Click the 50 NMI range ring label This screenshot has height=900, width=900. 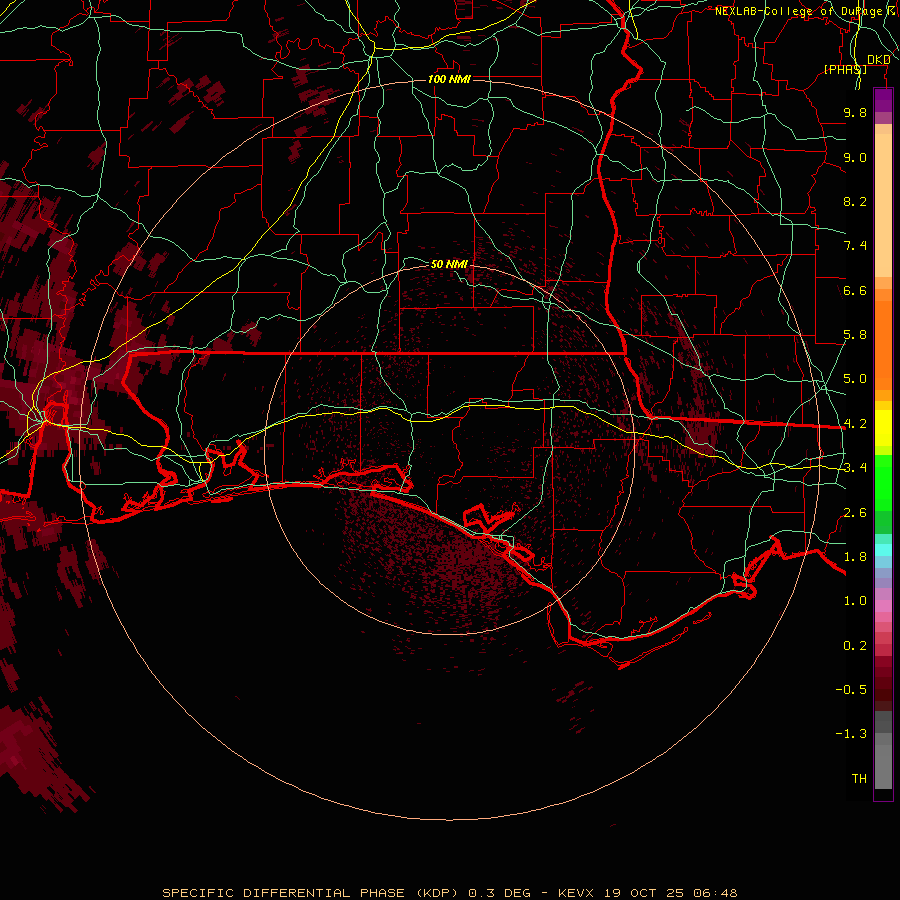[449, 264]
